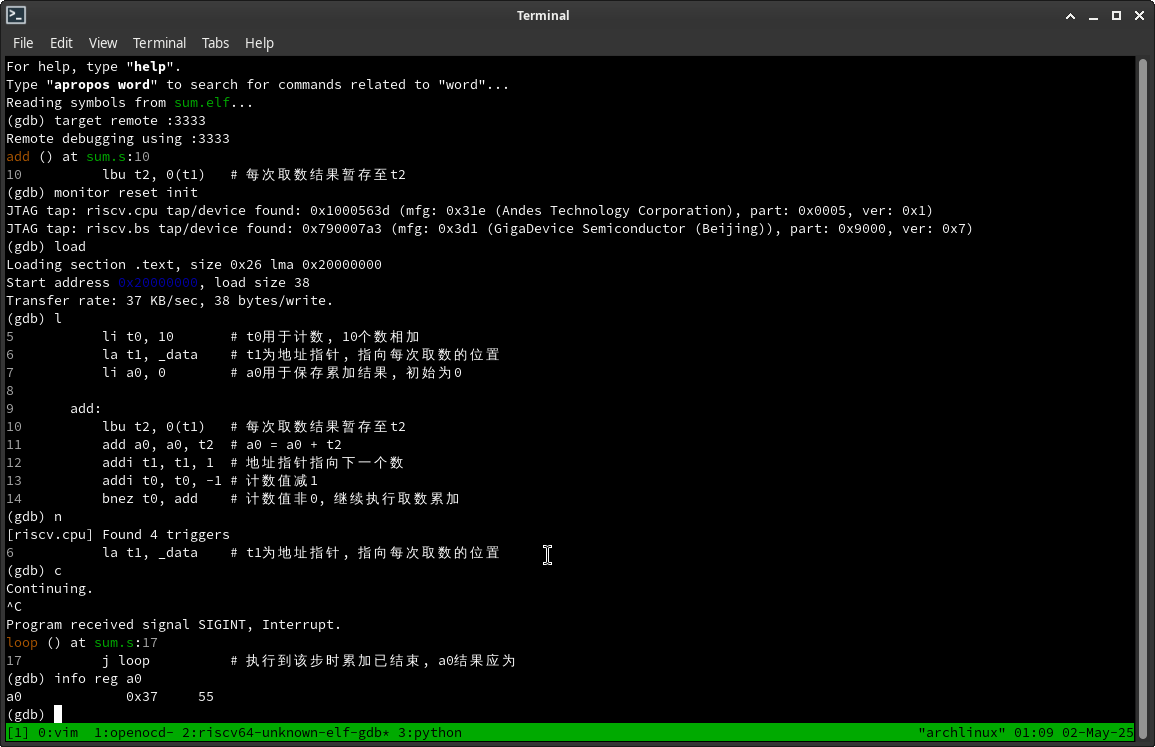Click the decimal value 55
The width and height of the screenshot is (1155, 747).
[206, 697]
